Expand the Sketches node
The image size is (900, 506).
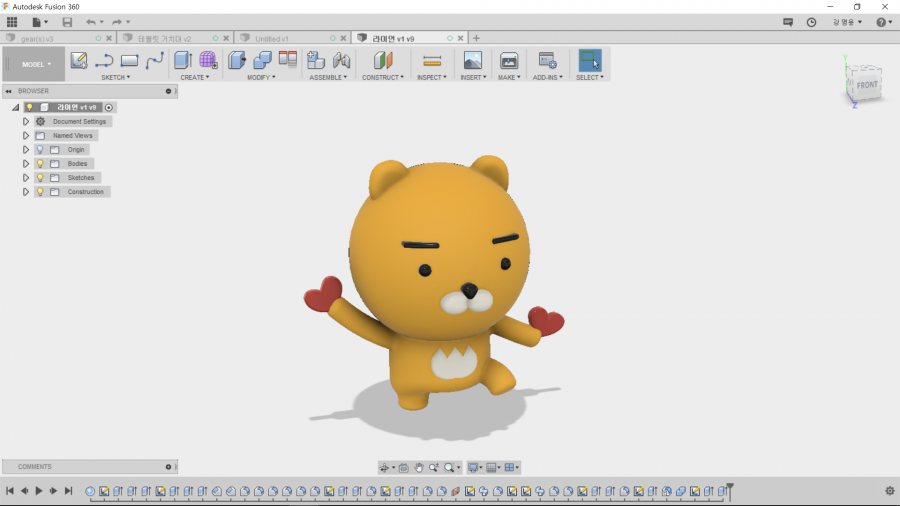[26, 178]
